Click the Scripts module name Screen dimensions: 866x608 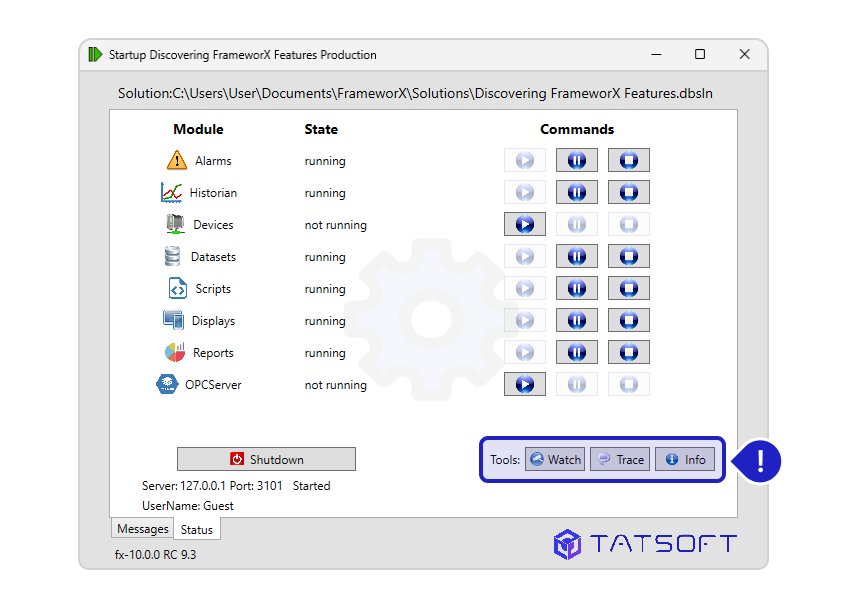click(x=213, y=289)
